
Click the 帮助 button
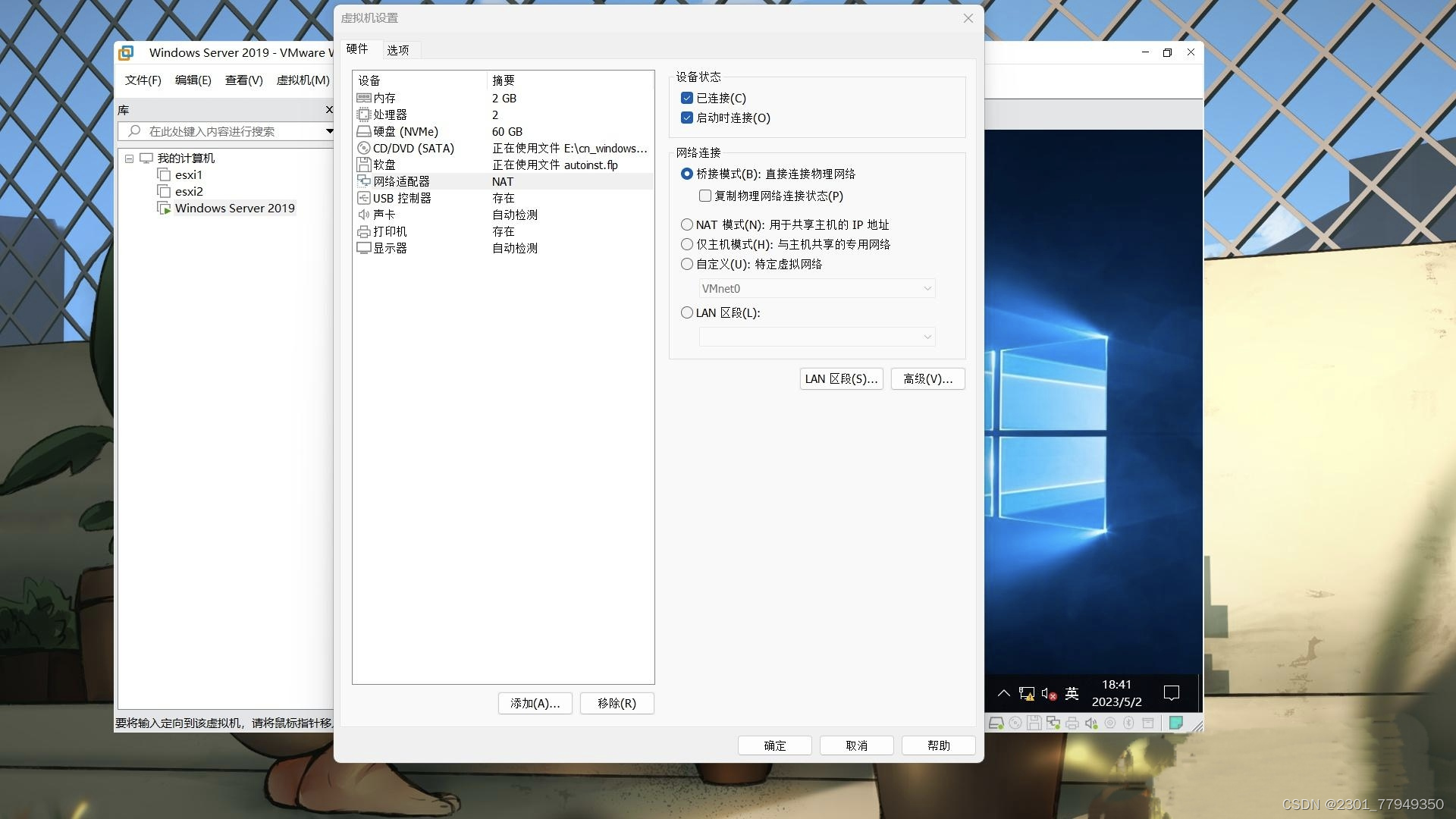tap(939, 746)
